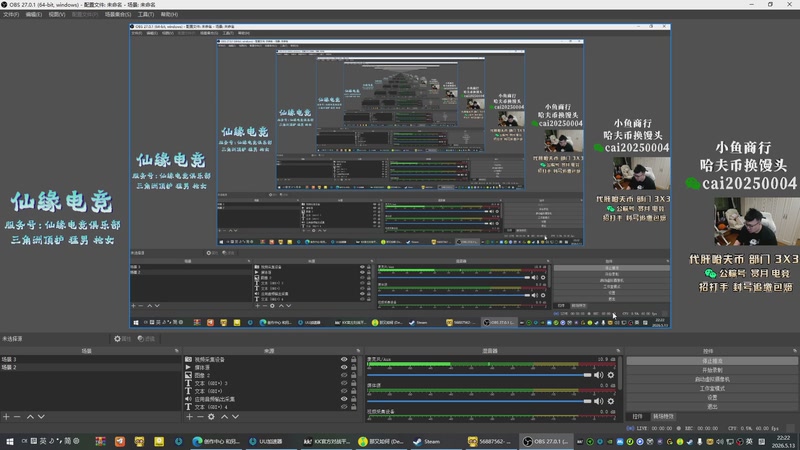The image size is (800, 450).
Task: Open the 场景集合(S) menu
Action: (x=118, y=14)
